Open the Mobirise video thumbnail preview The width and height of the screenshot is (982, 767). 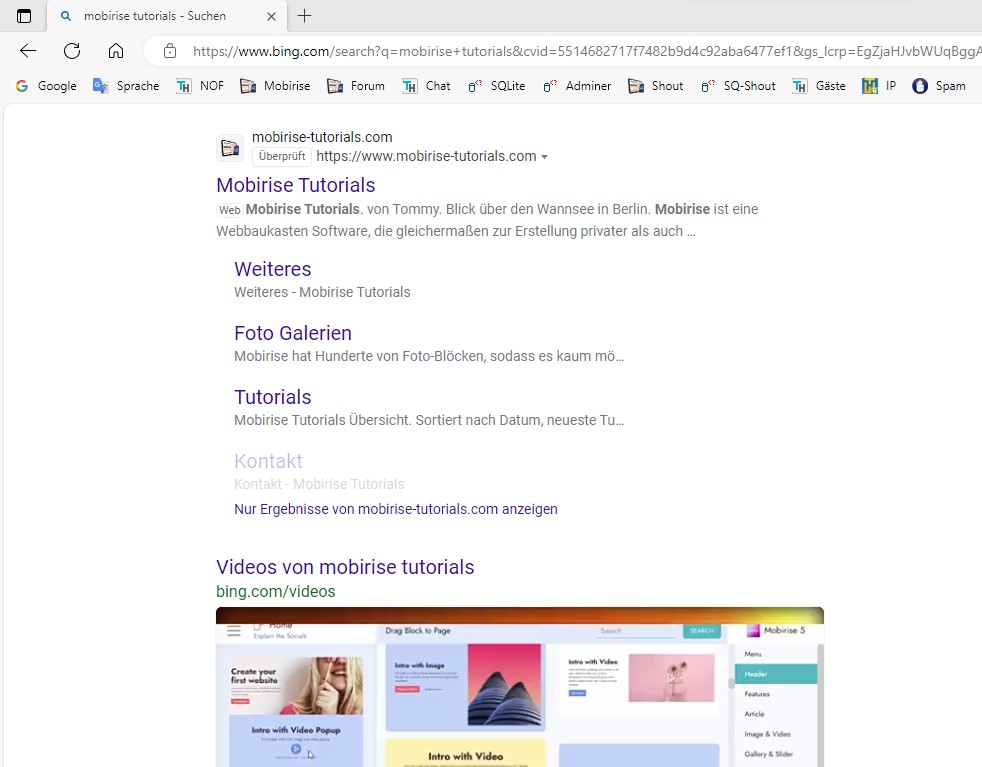(519, 690)
